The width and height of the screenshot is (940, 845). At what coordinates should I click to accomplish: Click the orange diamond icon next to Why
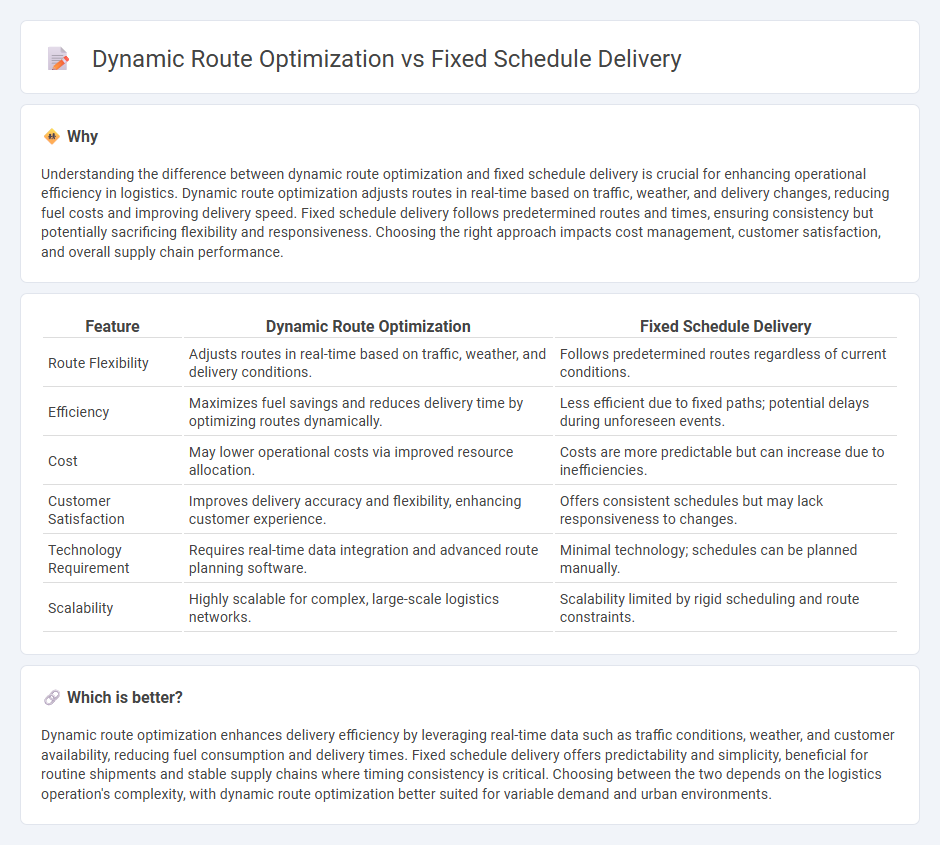52,137
